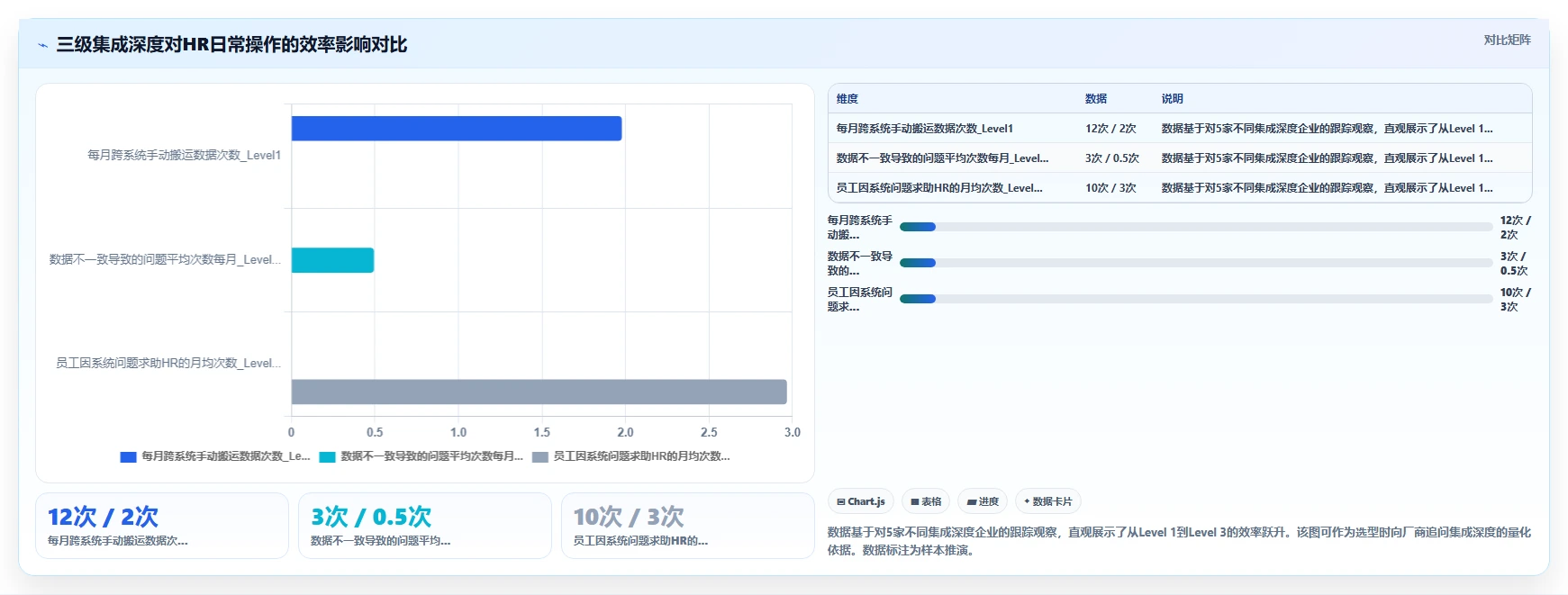Click the 12次 / 2次 table cell
The image size is (1568, 595).
click(x=1110, y=129)
